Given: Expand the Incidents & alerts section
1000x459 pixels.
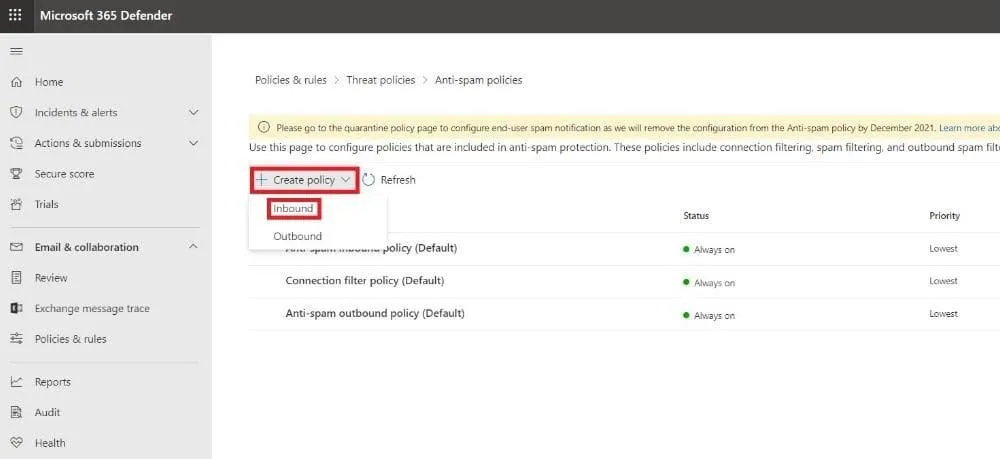Looking at the screenshot, I should [x=193, y=113].
